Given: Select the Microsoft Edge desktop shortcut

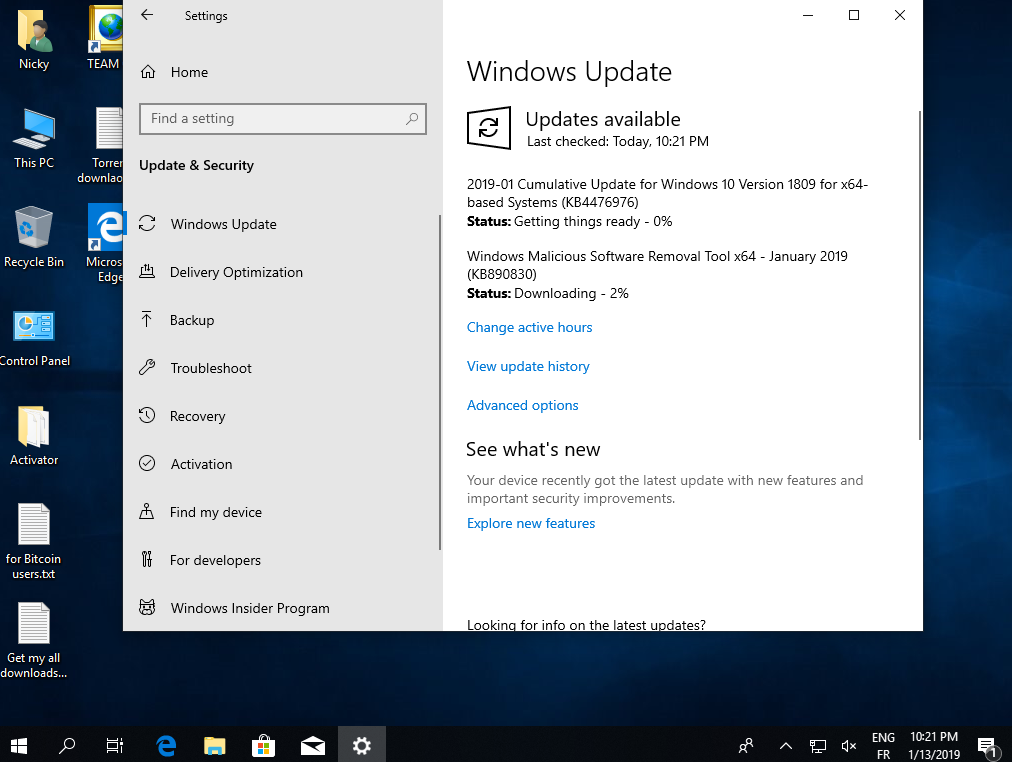Looking at the screenshot, I should click(x=105, y=244).
